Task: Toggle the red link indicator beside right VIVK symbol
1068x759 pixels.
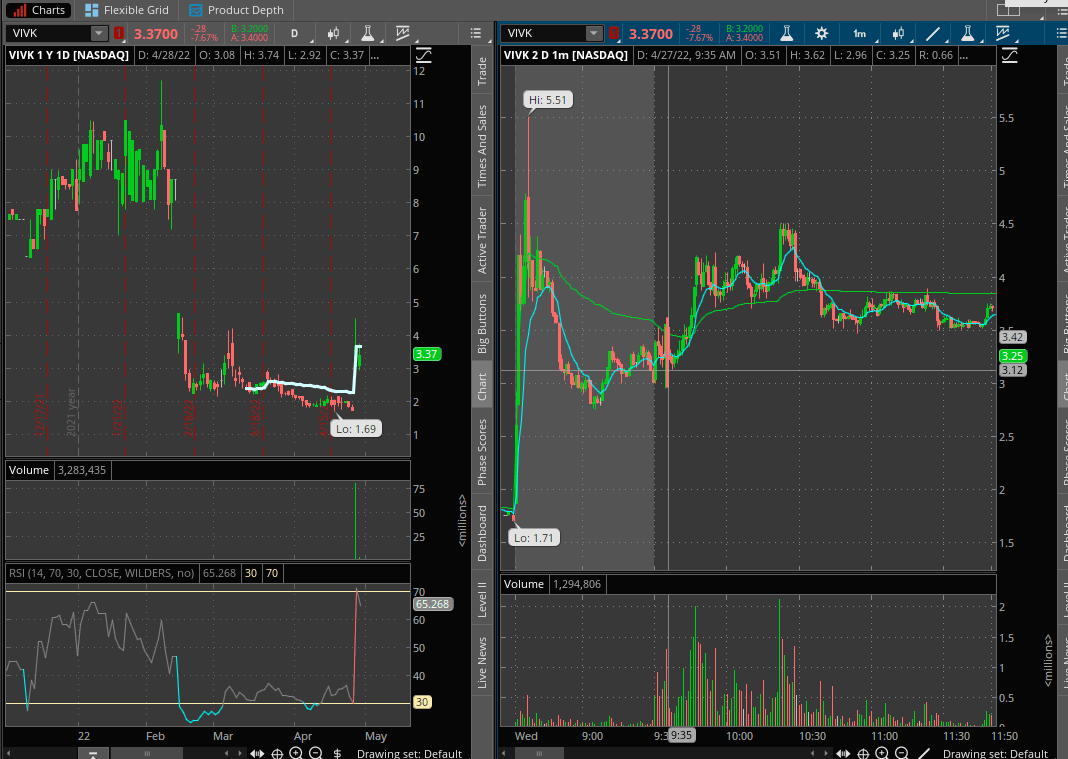Action: [614, 34]
